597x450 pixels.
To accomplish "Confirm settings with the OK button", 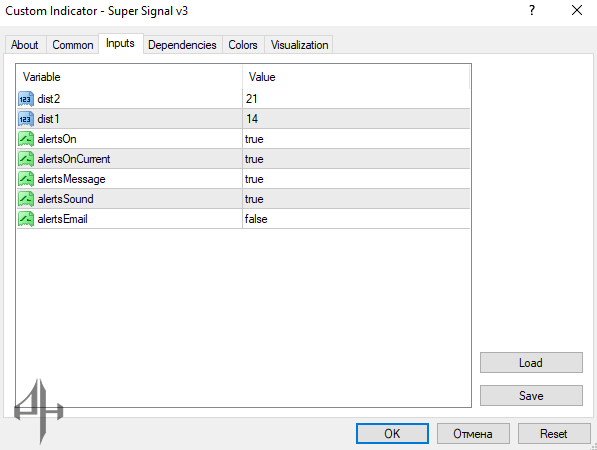I will 392,434.
